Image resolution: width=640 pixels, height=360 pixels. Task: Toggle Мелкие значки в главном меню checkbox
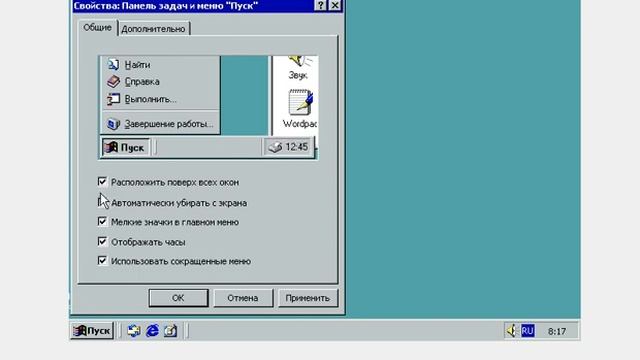[102, 222]
